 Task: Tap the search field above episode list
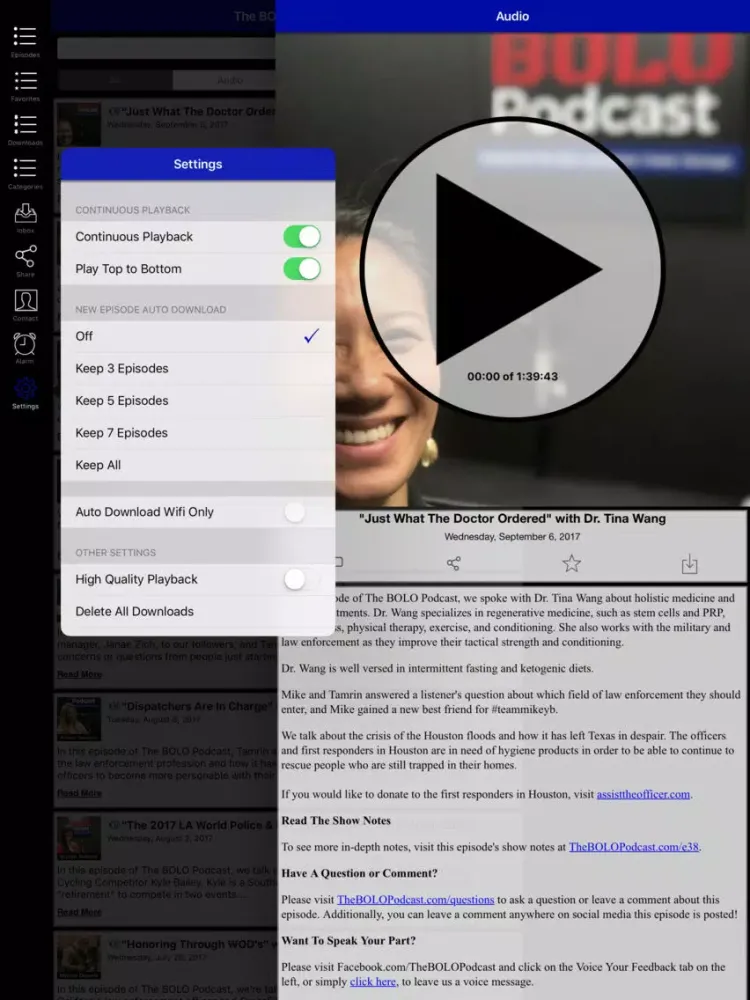tap(166, 48)
